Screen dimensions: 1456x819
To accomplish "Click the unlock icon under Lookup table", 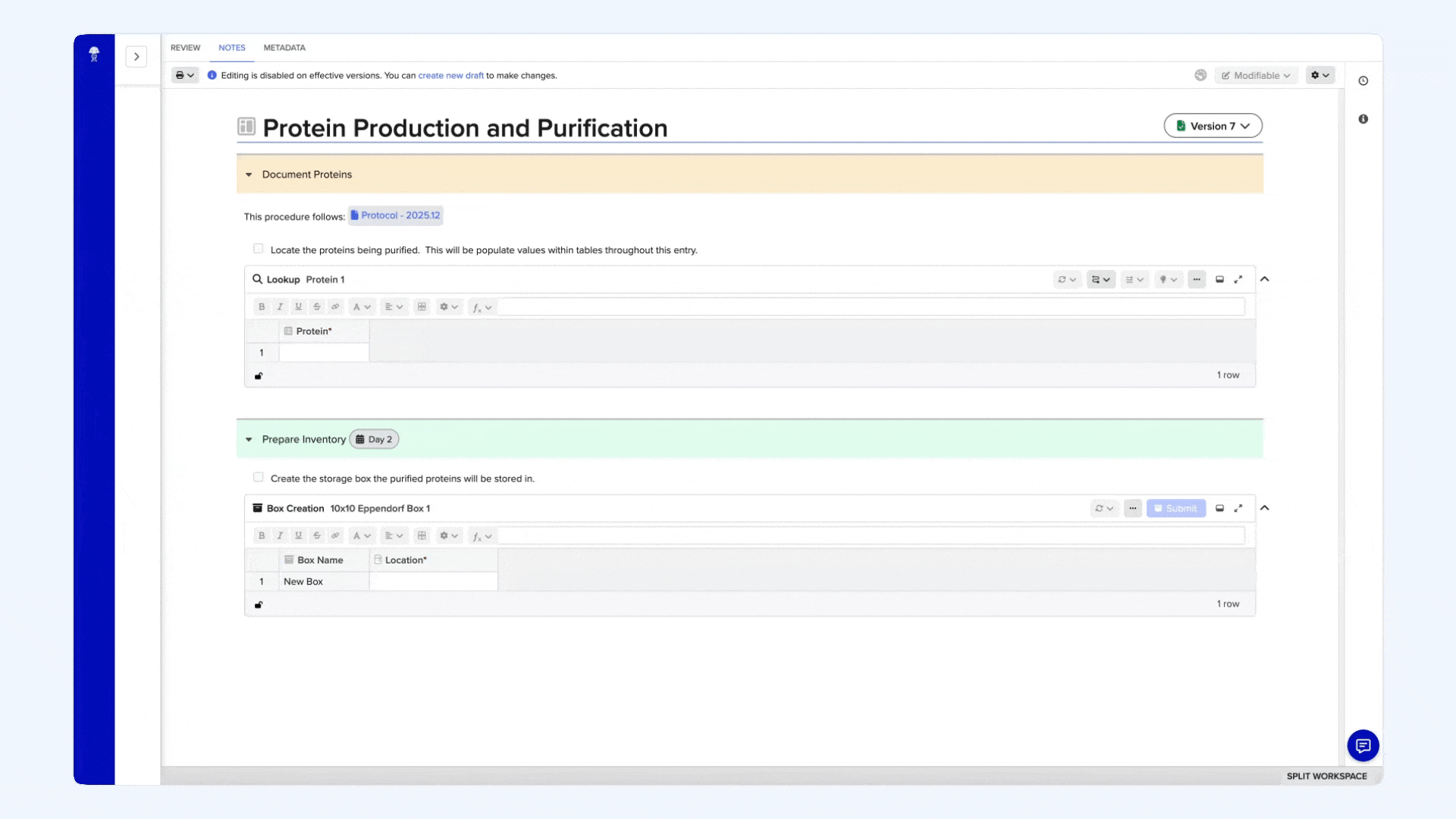I will [259, 376].
